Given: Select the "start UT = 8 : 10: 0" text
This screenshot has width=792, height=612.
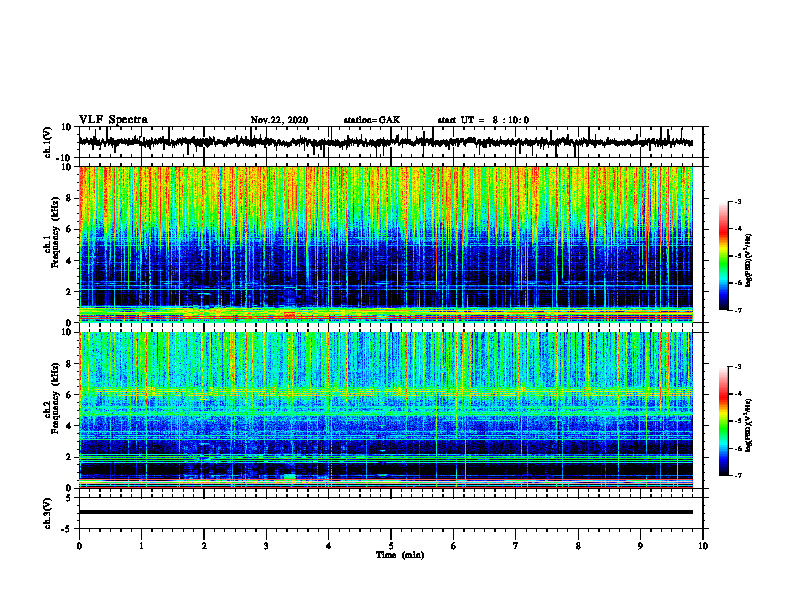Looking at the screenshot, I should pyautogui.click(x=483, y=120).
